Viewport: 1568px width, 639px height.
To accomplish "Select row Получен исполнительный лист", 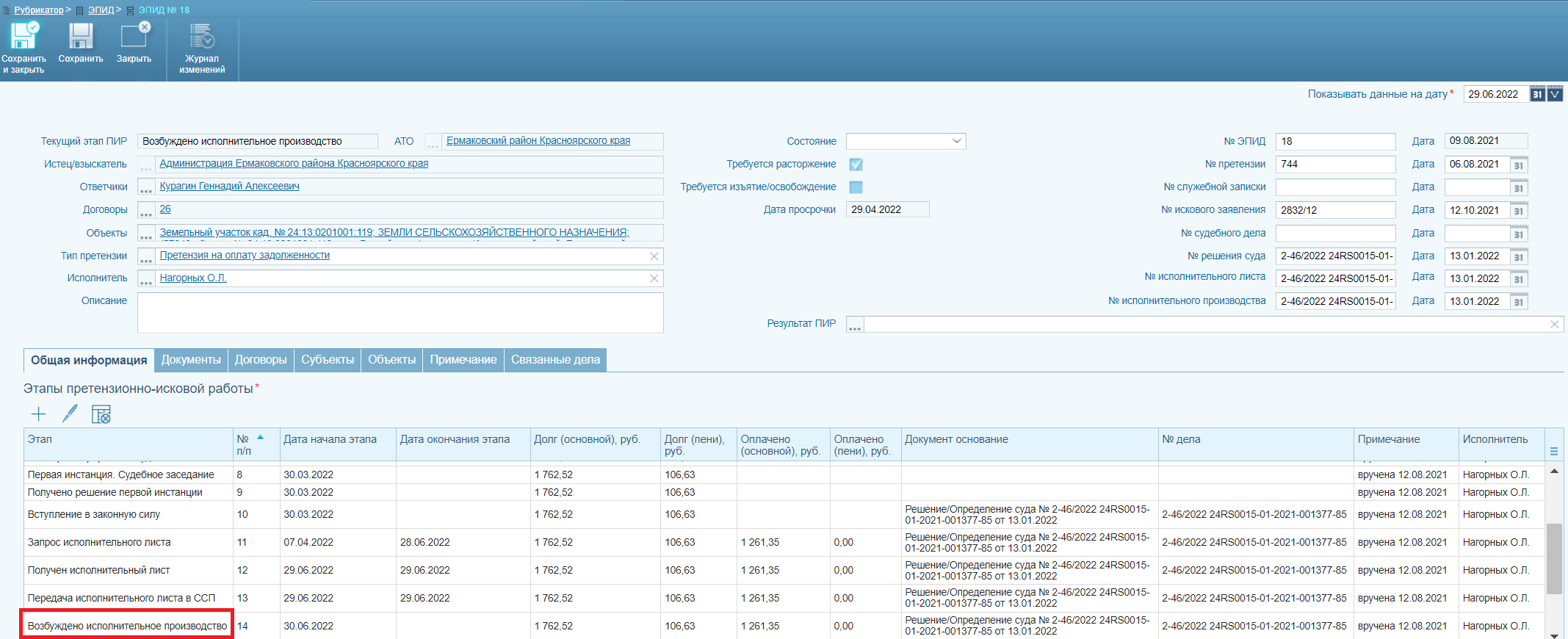I will tap(784, 571).
